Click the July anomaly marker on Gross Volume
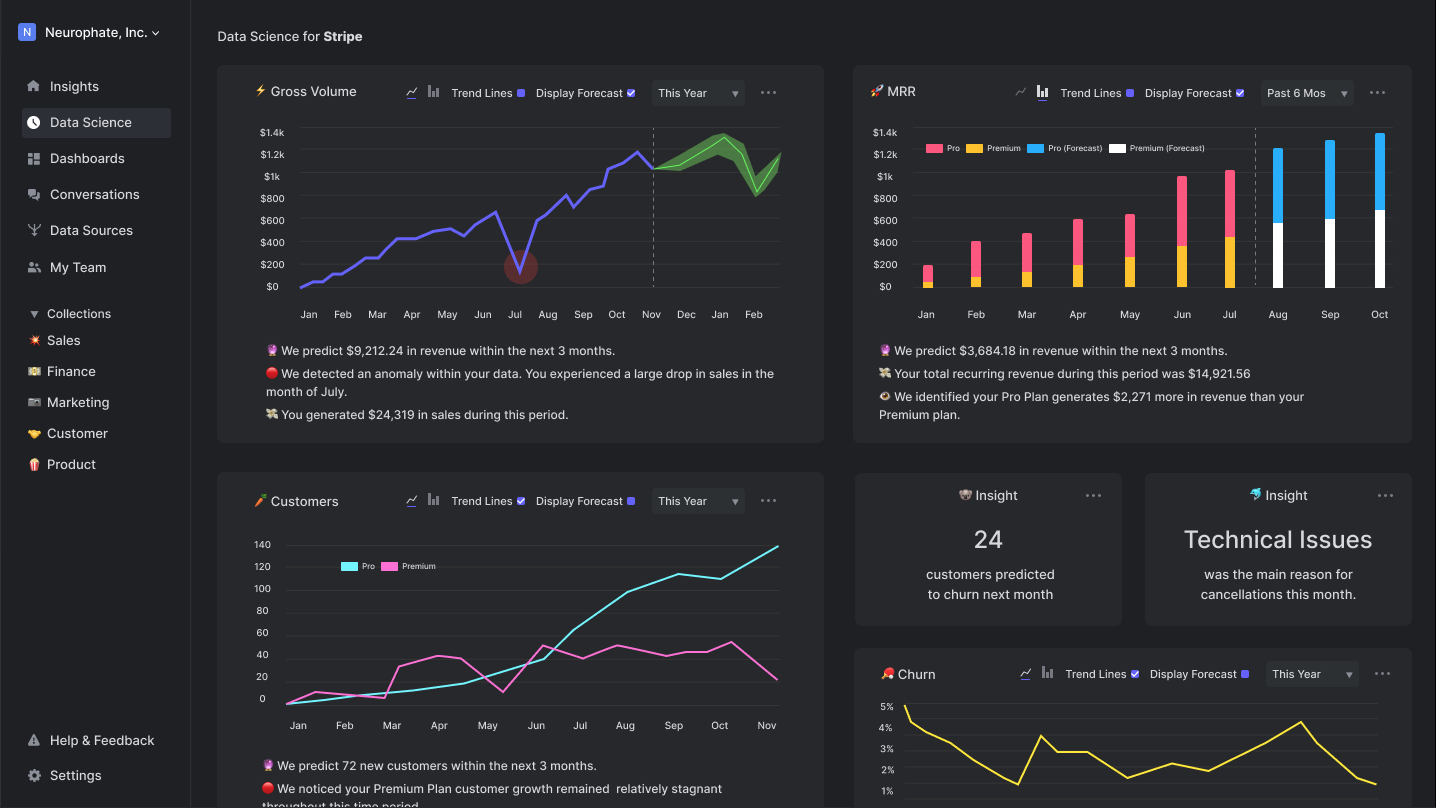The width and height of the screenshot is (1436, 808). [x=520, y=267]
